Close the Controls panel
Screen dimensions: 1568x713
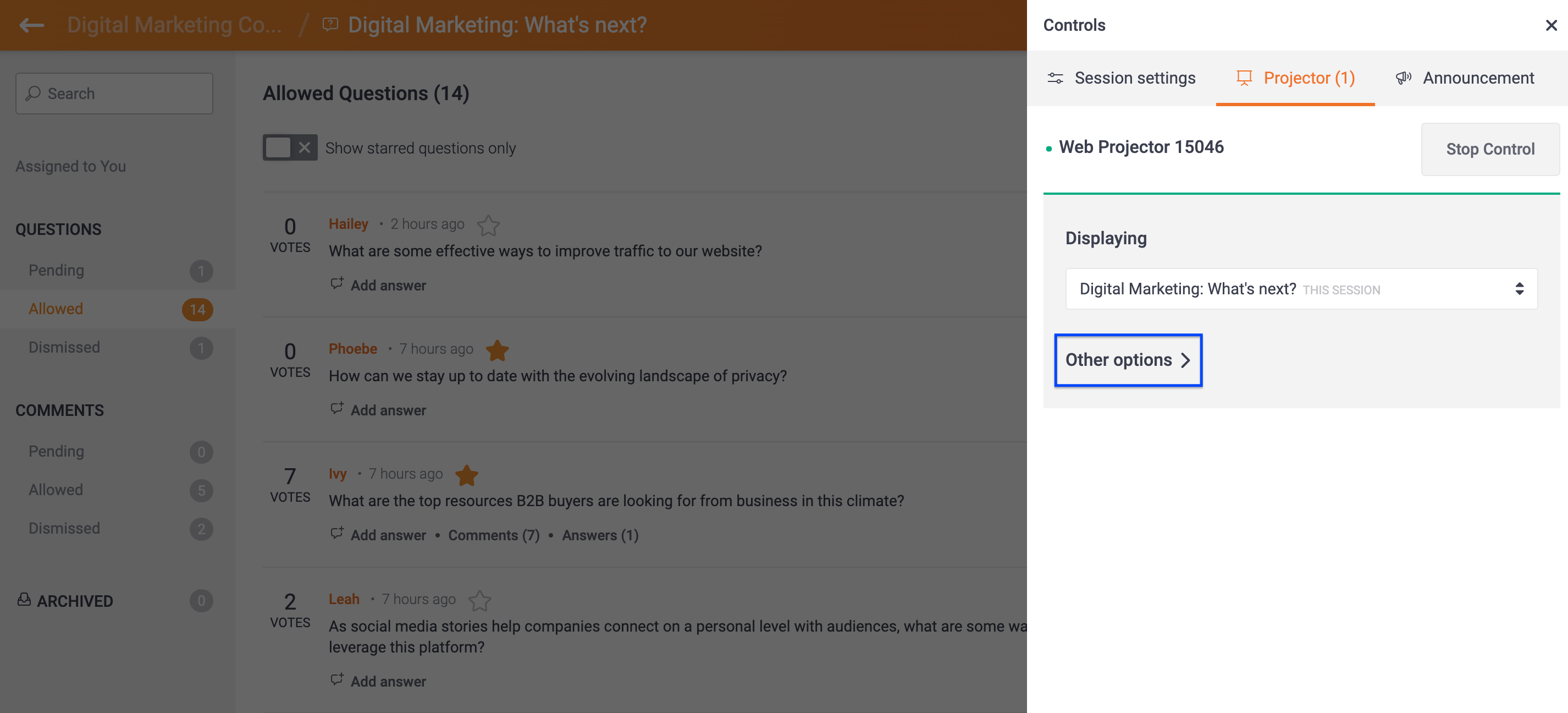(x=1551, y=25)
